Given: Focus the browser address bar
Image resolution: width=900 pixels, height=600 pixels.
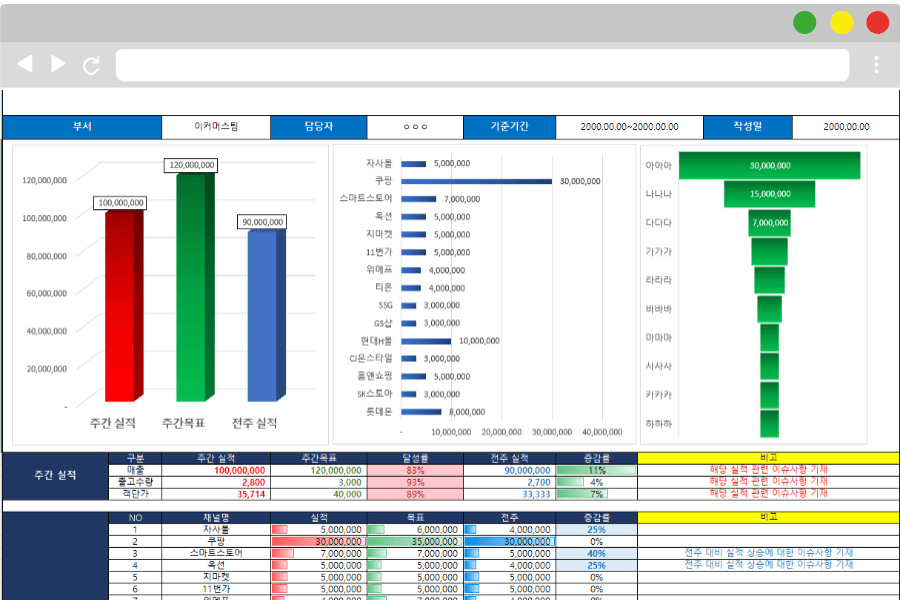Looking at the screenshot, I should click(482, 65).
